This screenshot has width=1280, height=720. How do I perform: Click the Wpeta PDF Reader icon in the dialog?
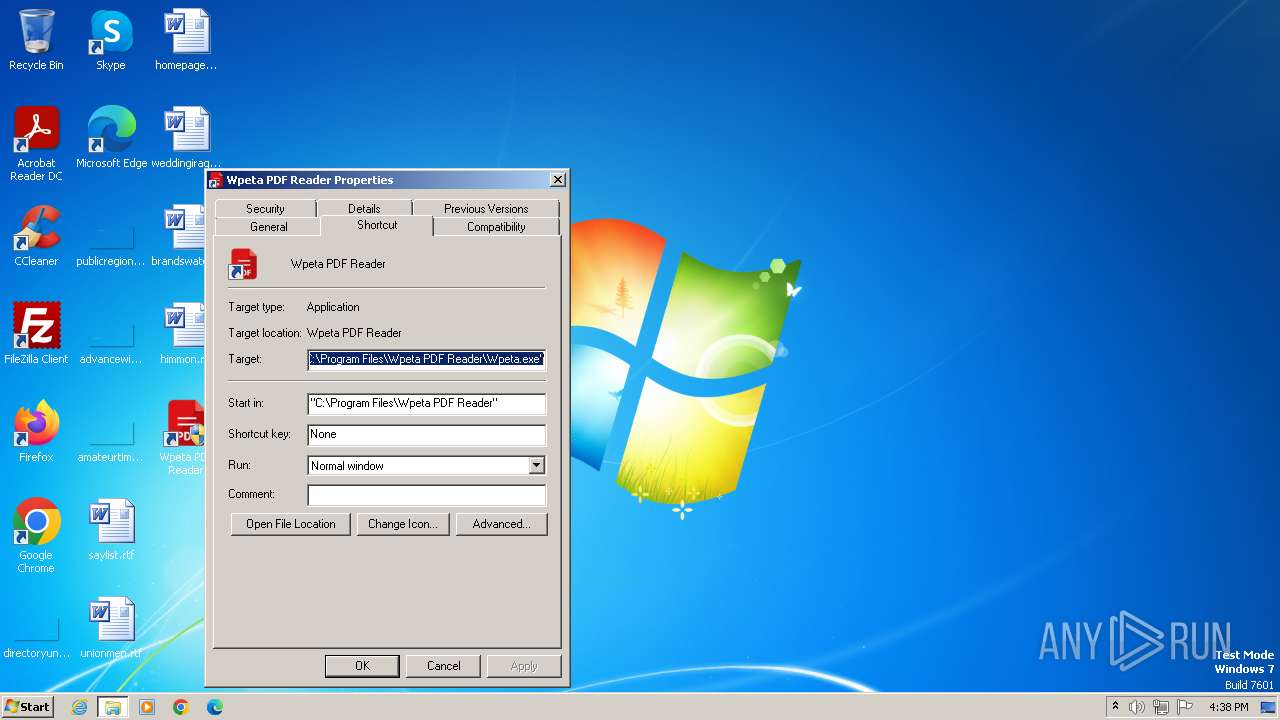[x=243, y=264]
